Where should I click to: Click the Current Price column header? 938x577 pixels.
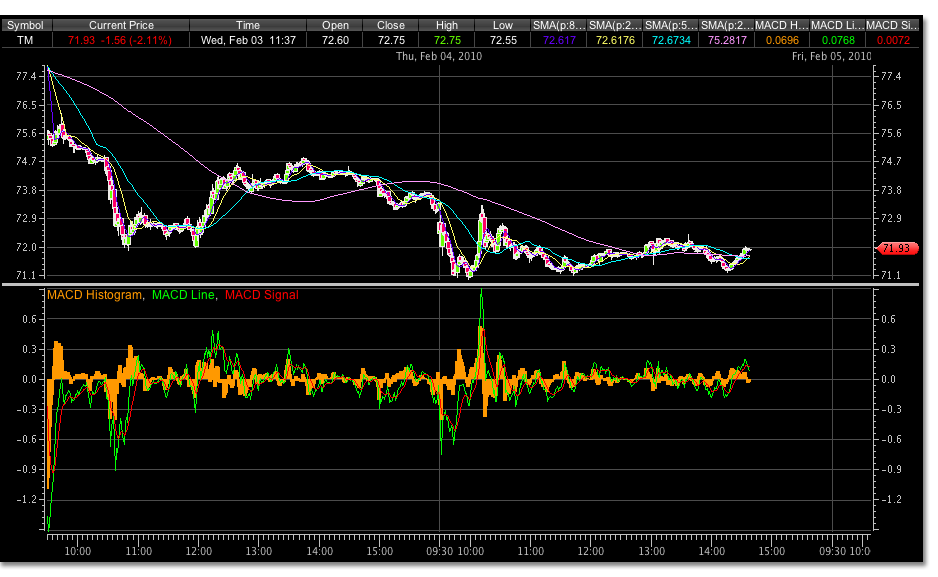click(x=120, y=25)
